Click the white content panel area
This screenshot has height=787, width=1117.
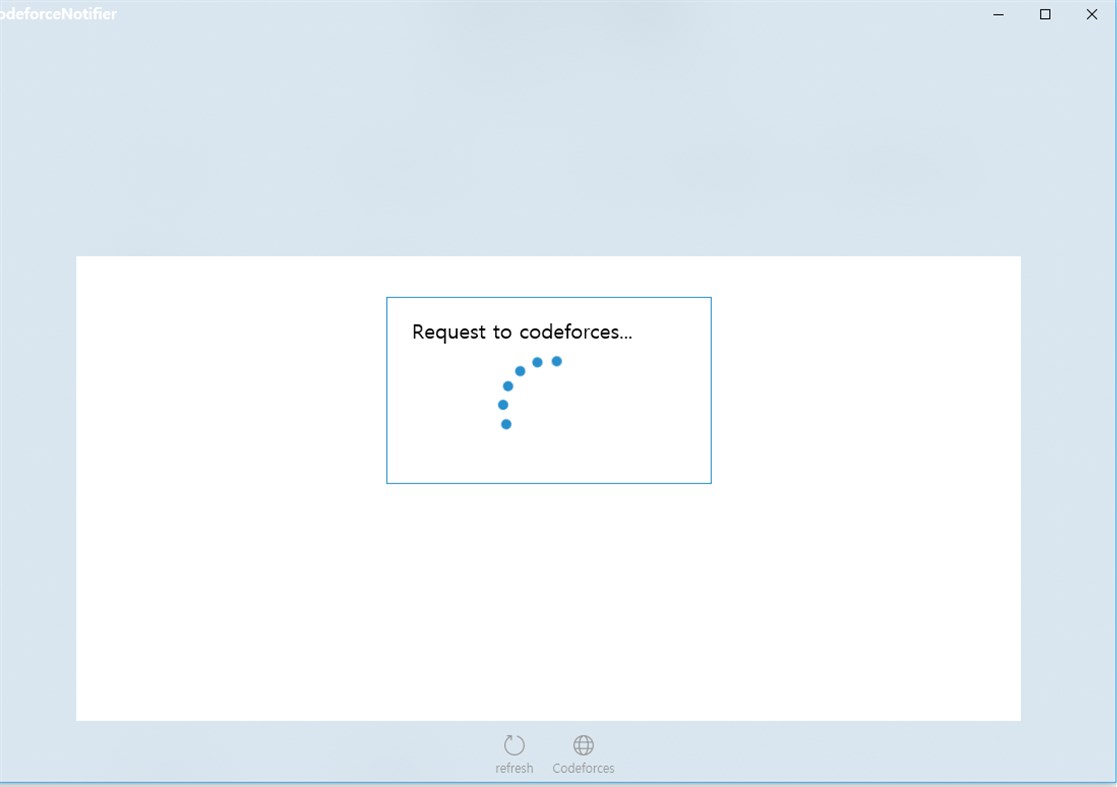click(548, 600)
